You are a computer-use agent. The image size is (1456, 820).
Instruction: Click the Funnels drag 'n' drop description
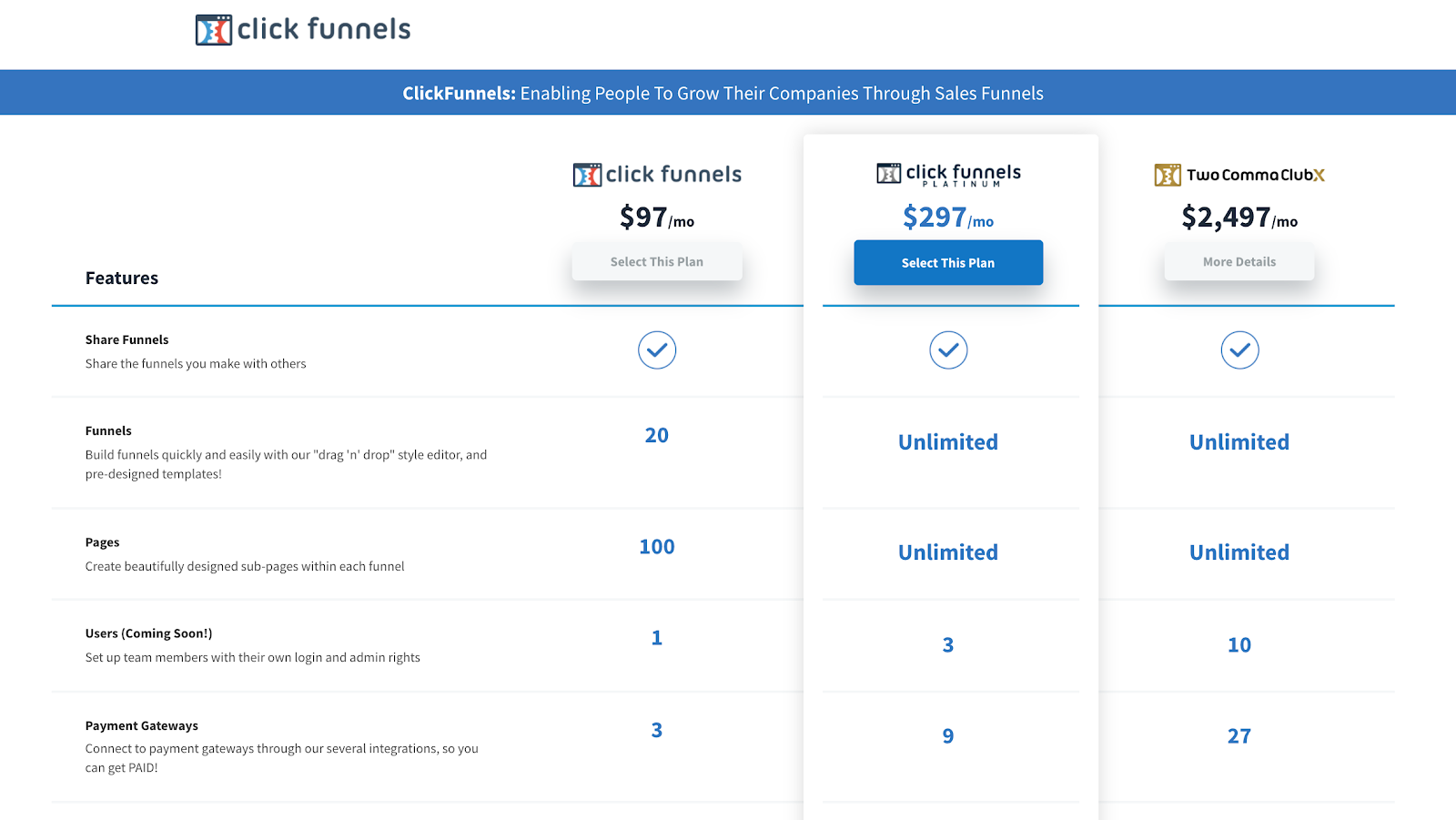[286, 464]
